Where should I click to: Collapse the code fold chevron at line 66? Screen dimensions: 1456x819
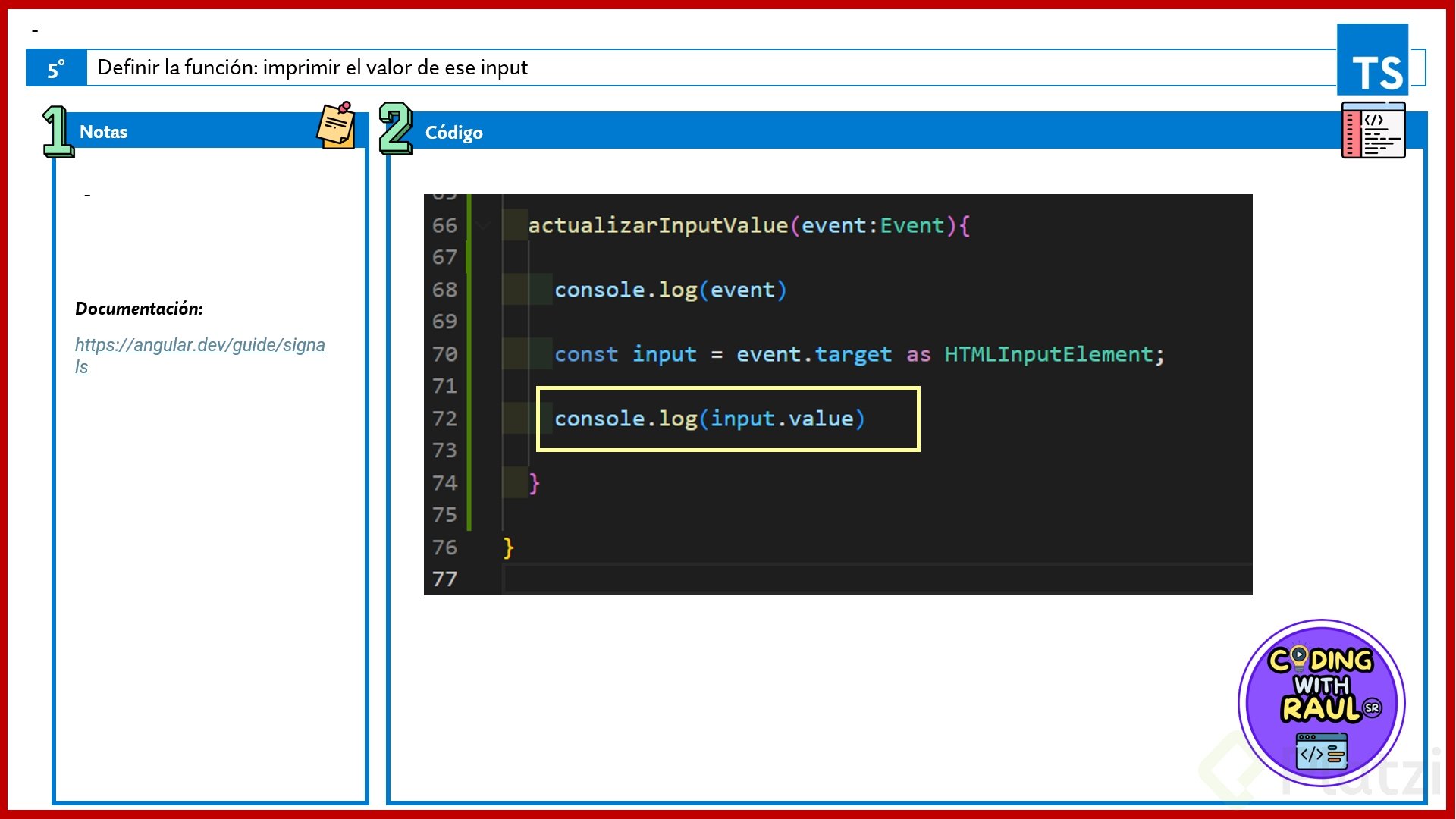484,225
